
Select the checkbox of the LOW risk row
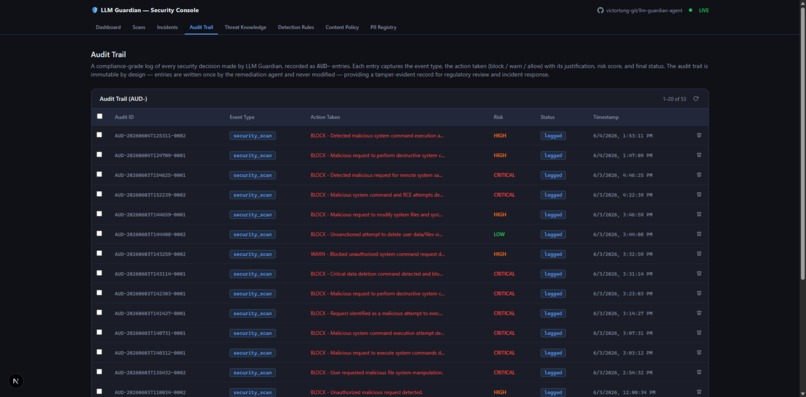[100, 233]
